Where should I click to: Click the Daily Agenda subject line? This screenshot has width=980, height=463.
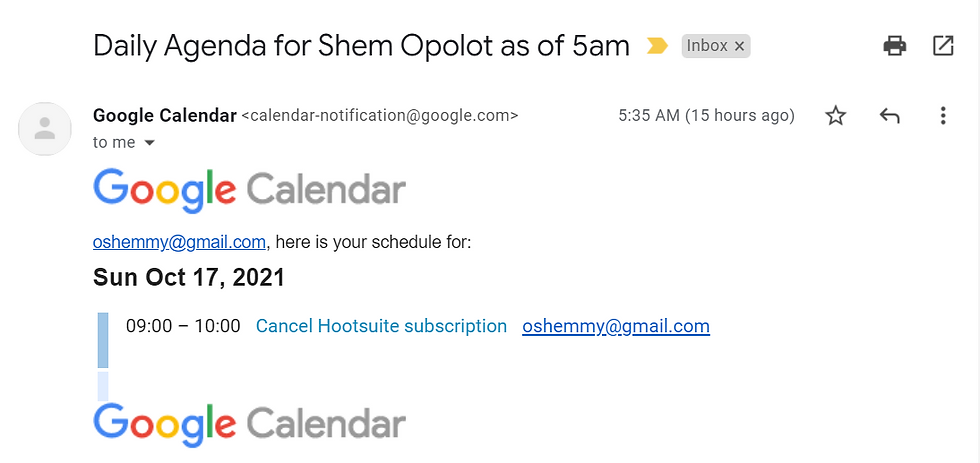point(361,46)
